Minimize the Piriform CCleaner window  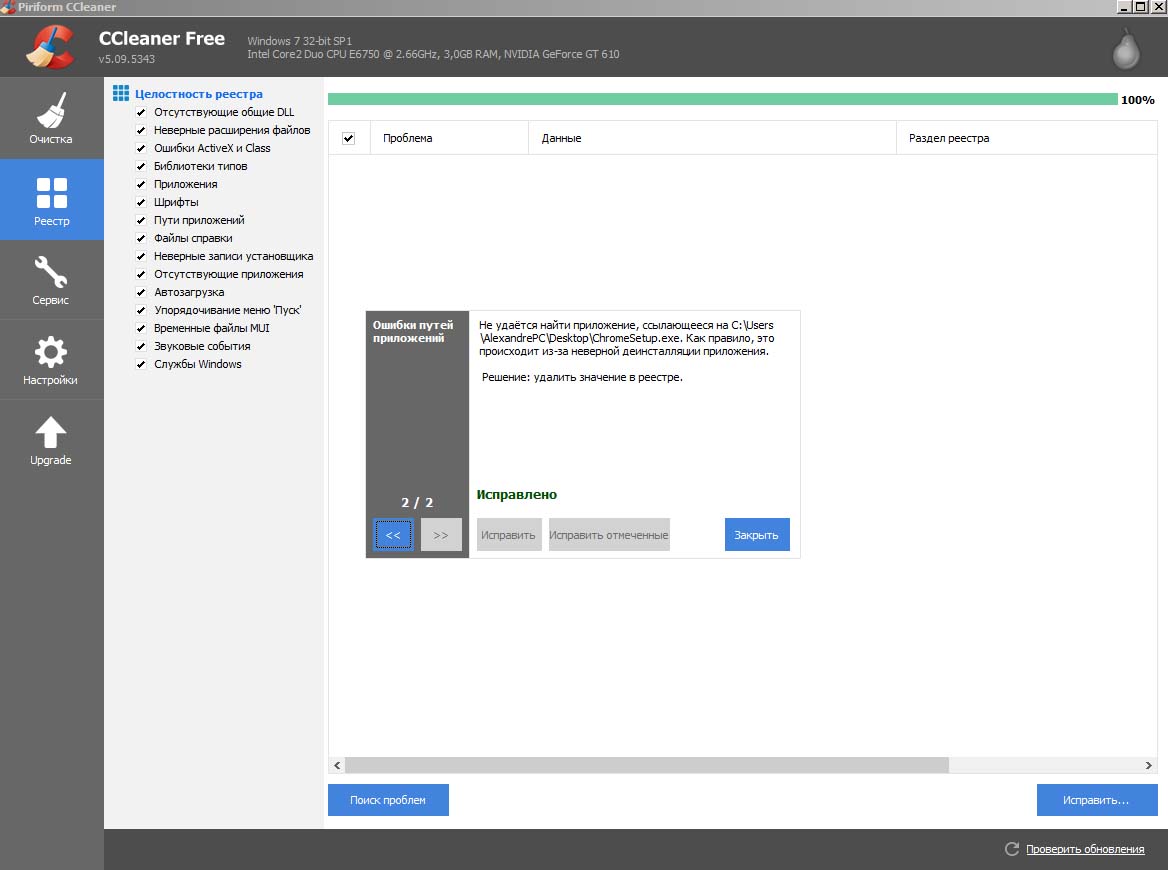pyautogui.click(x=1124, y=7)
